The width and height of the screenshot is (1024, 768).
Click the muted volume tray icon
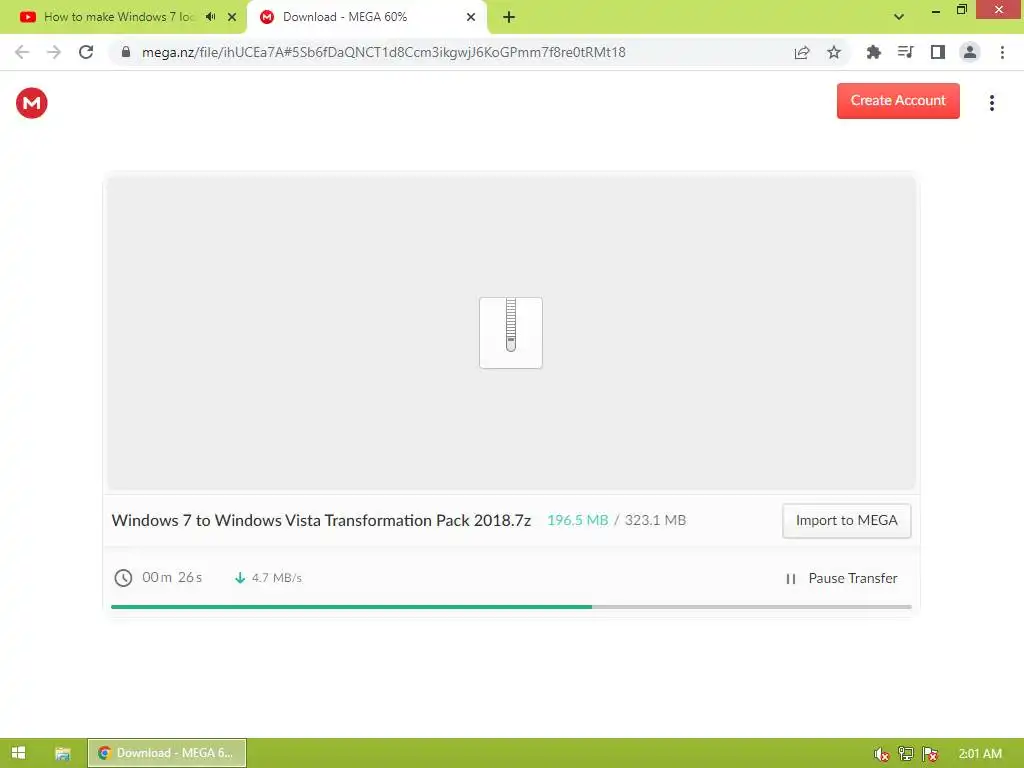pos(881,754)
